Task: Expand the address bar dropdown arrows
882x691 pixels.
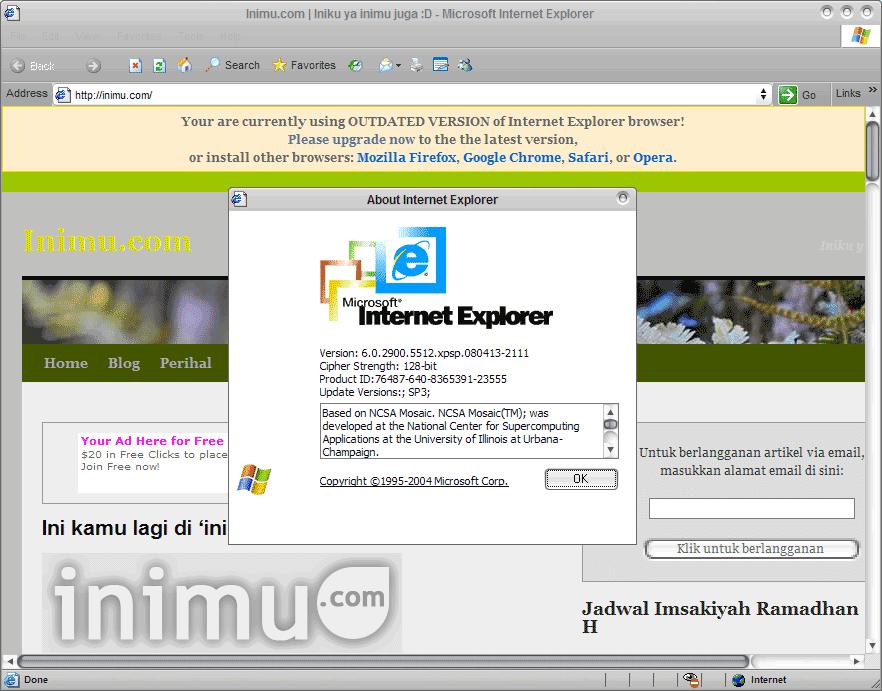Action: coord(763,95)
